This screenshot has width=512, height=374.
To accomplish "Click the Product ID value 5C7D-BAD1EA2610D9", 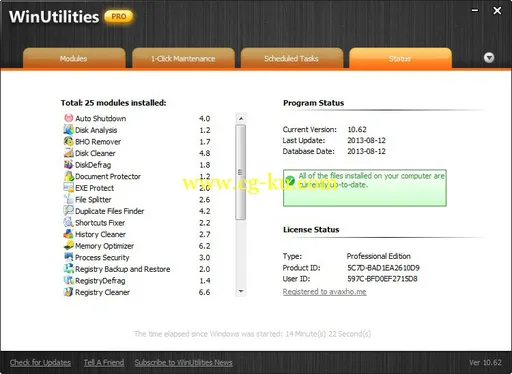I will (x=383, y=268).
